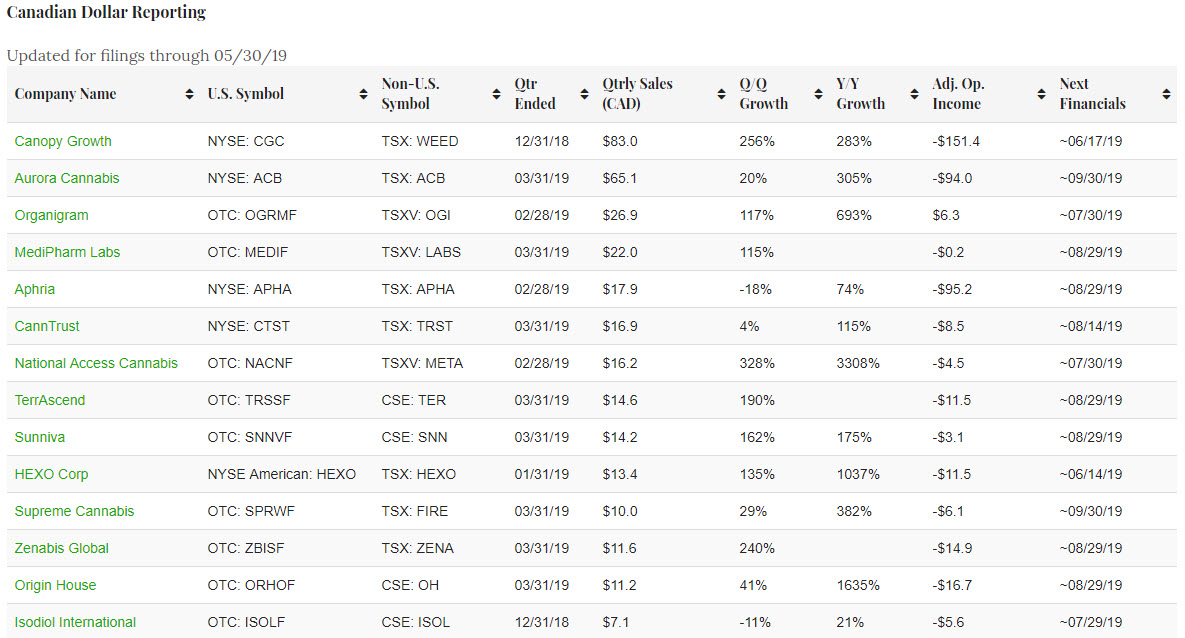Select the CannTrust link

click(x=47, y=326)
